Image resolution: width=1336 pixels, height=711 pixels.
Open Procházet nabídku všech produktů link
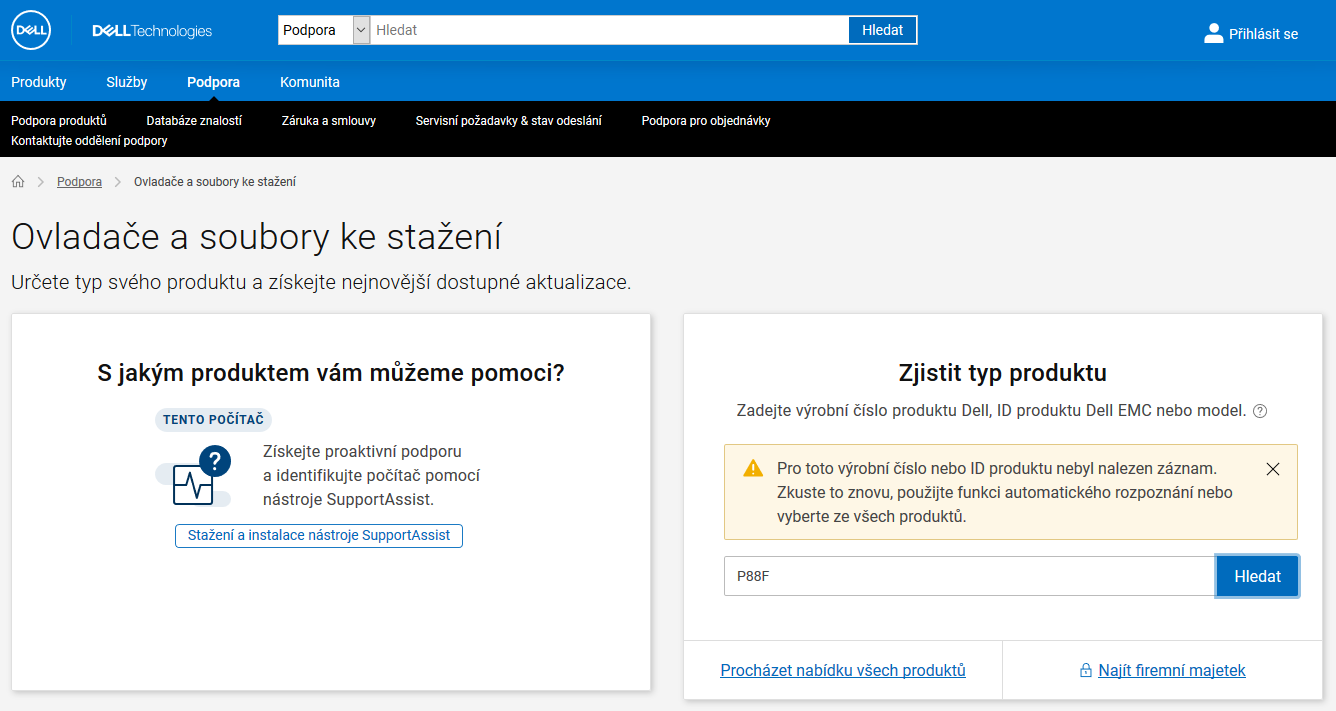843,670
